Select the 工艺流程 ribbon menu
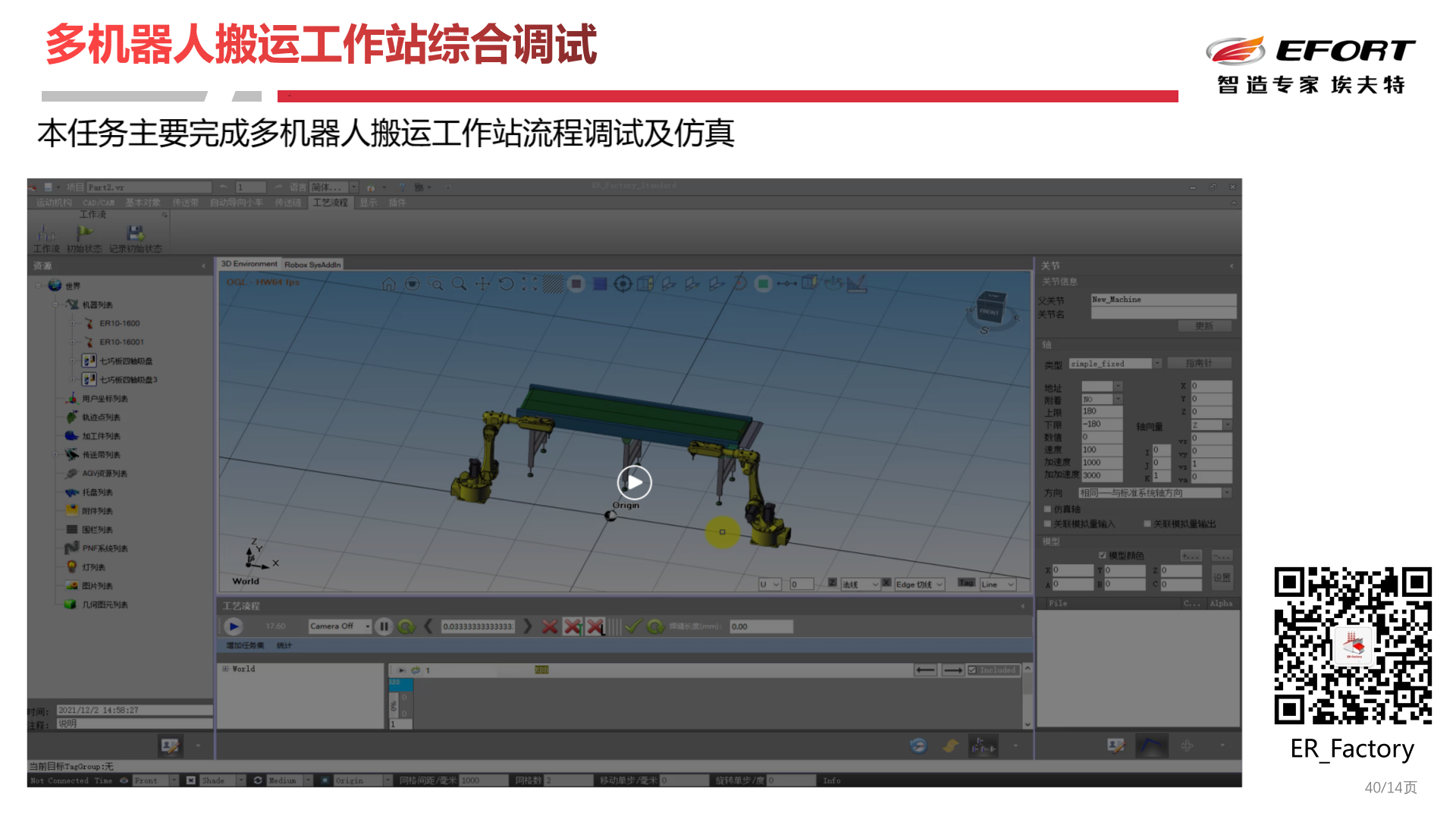The width and height of the screenshot is (1456, 819). coord(329,202)
